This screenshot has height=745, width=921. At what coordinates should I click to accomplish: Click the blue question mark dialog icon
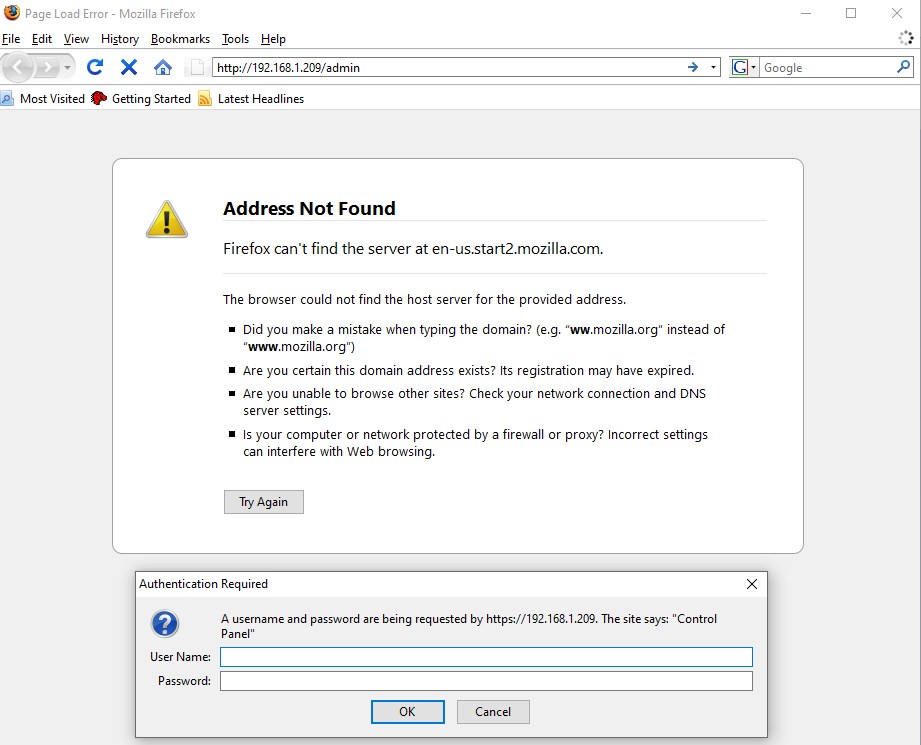pos(165,624)
